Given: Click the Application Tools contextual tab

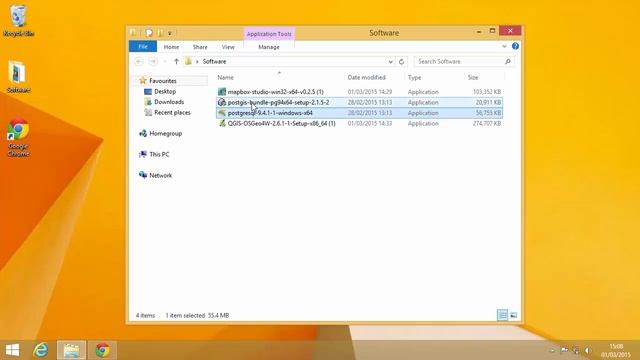Looking at the screenshot, I should tap(269, 34).
